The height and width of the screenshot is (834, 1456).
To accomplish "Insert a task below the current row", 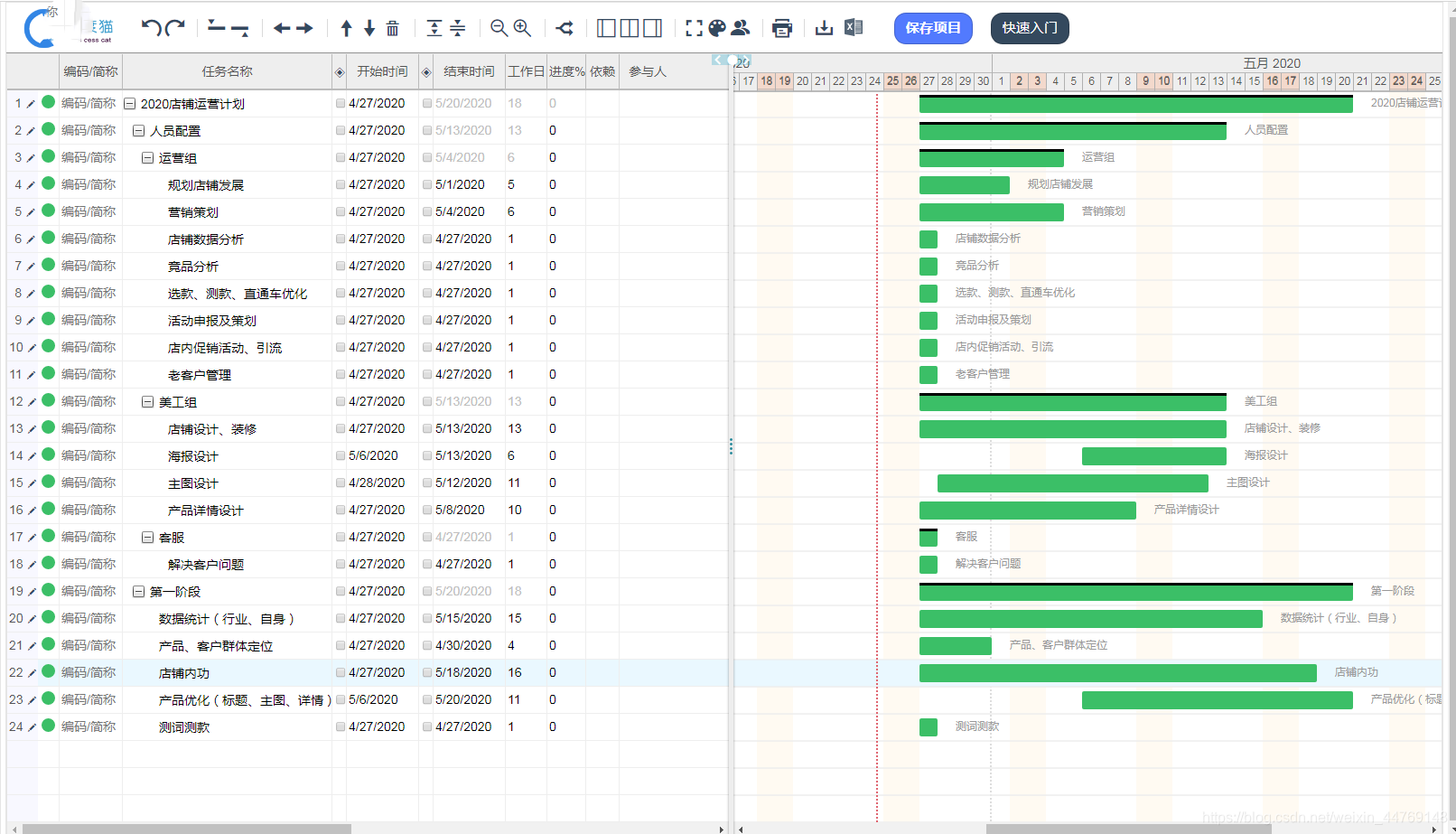I will click(239, 28).
